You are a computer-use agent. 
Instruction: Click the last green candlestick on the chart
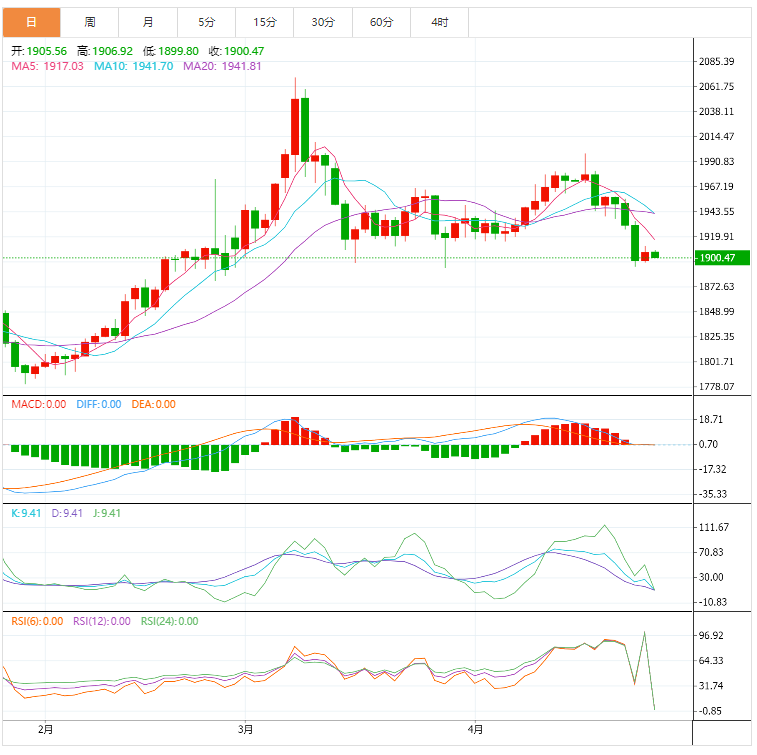click(655, 254)
